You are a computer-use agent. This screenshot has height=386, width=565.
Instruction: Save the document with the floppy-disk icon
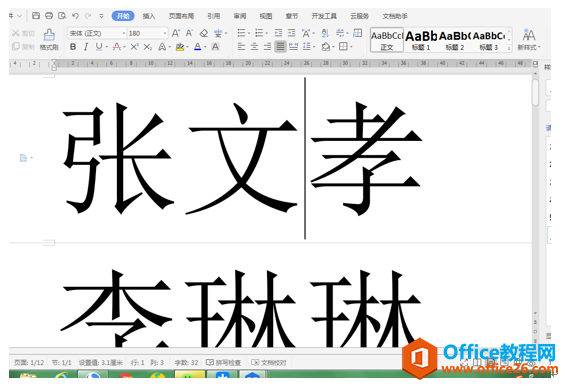[36, 15]
